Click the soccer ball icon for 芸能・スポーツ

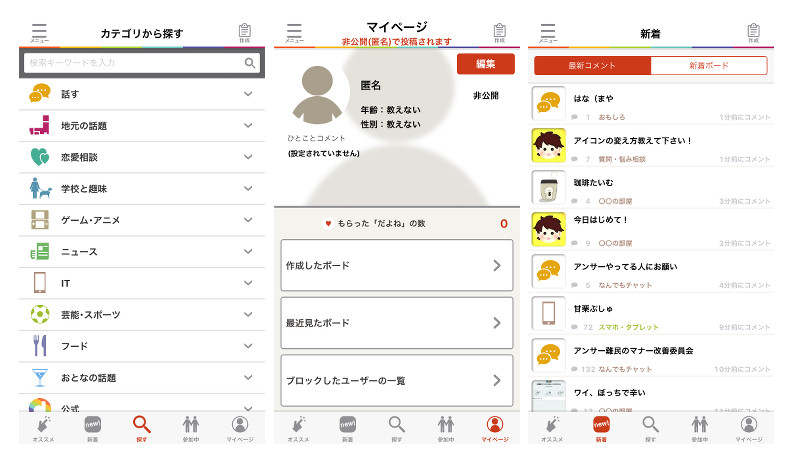coord(40,314)
